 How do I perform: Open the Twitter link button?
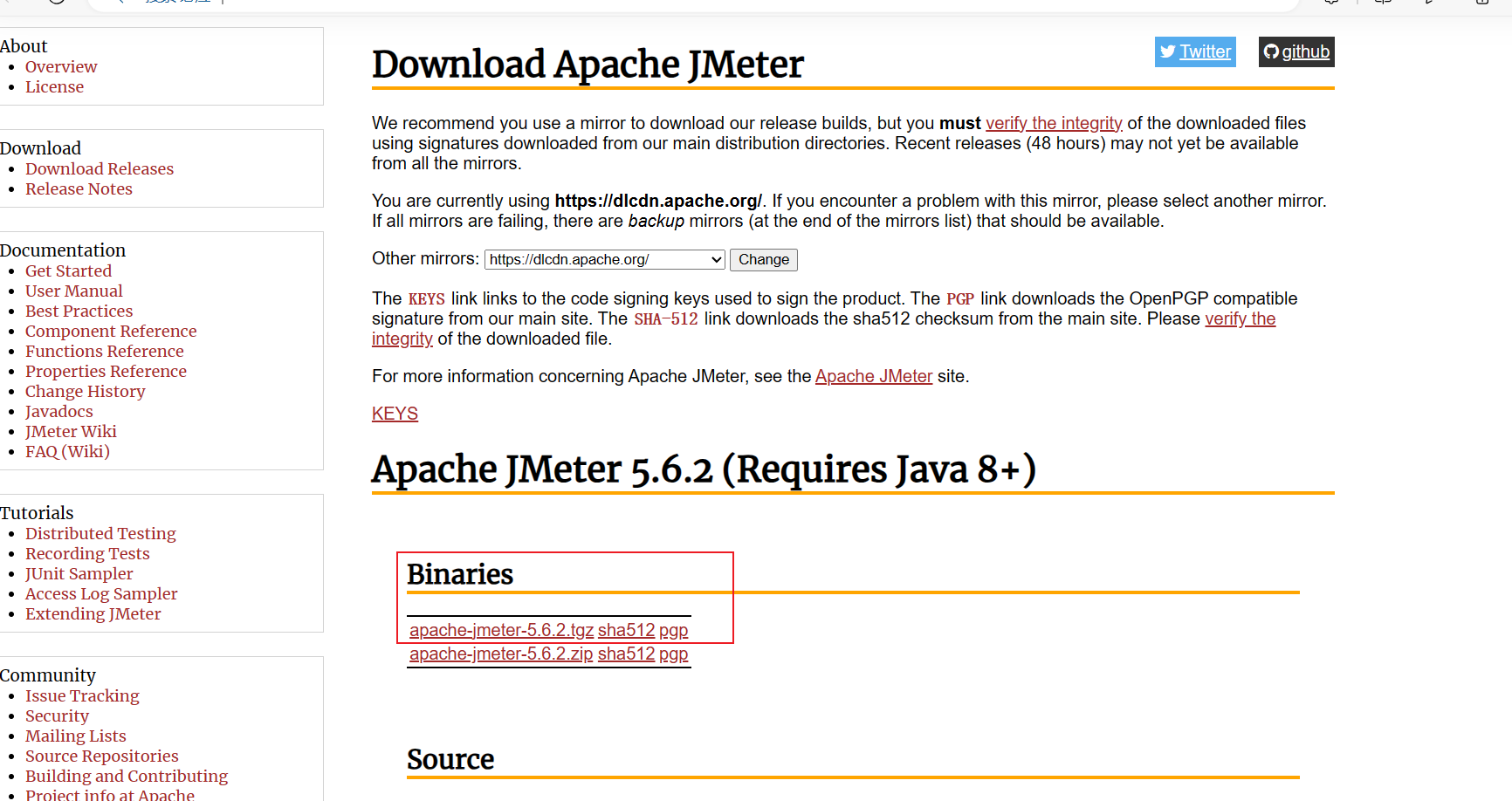tap(1195, 51)
